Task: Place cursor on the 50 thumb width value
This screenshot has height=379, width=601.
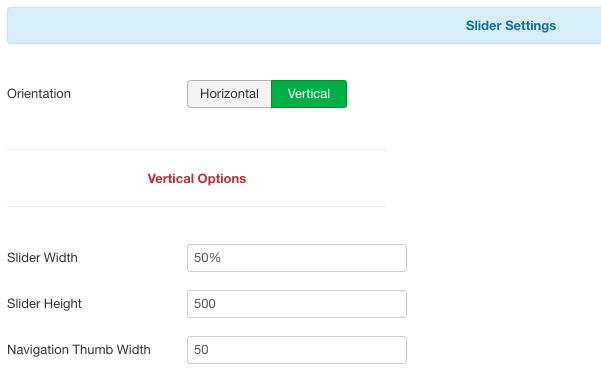Action: click(x=201, y=350)
